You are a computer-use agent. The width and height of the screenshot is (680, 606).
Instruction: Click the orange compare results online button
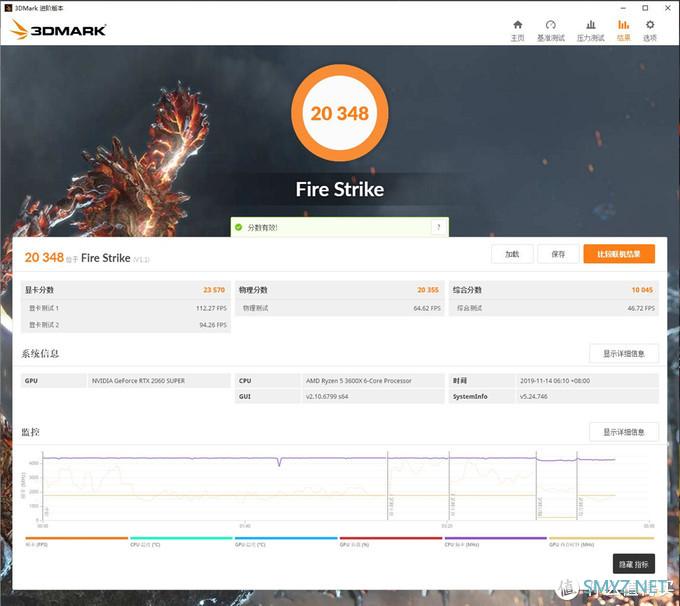(619, 254)
